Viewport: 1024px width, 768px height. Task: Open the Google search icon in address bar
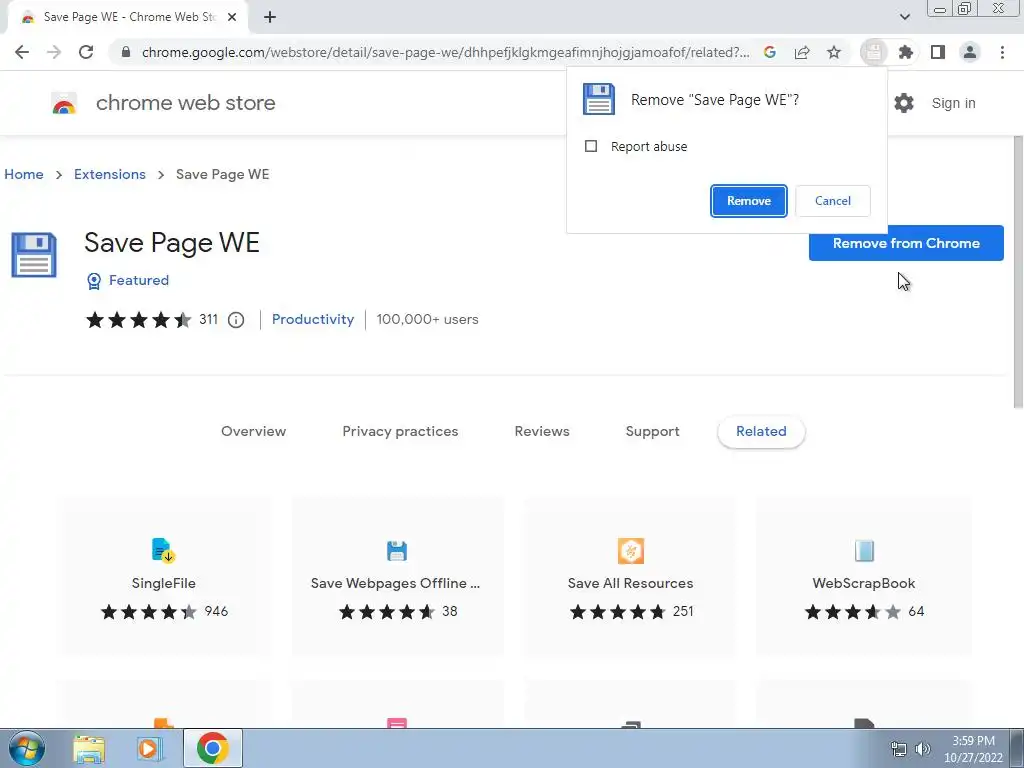point(770,52)
